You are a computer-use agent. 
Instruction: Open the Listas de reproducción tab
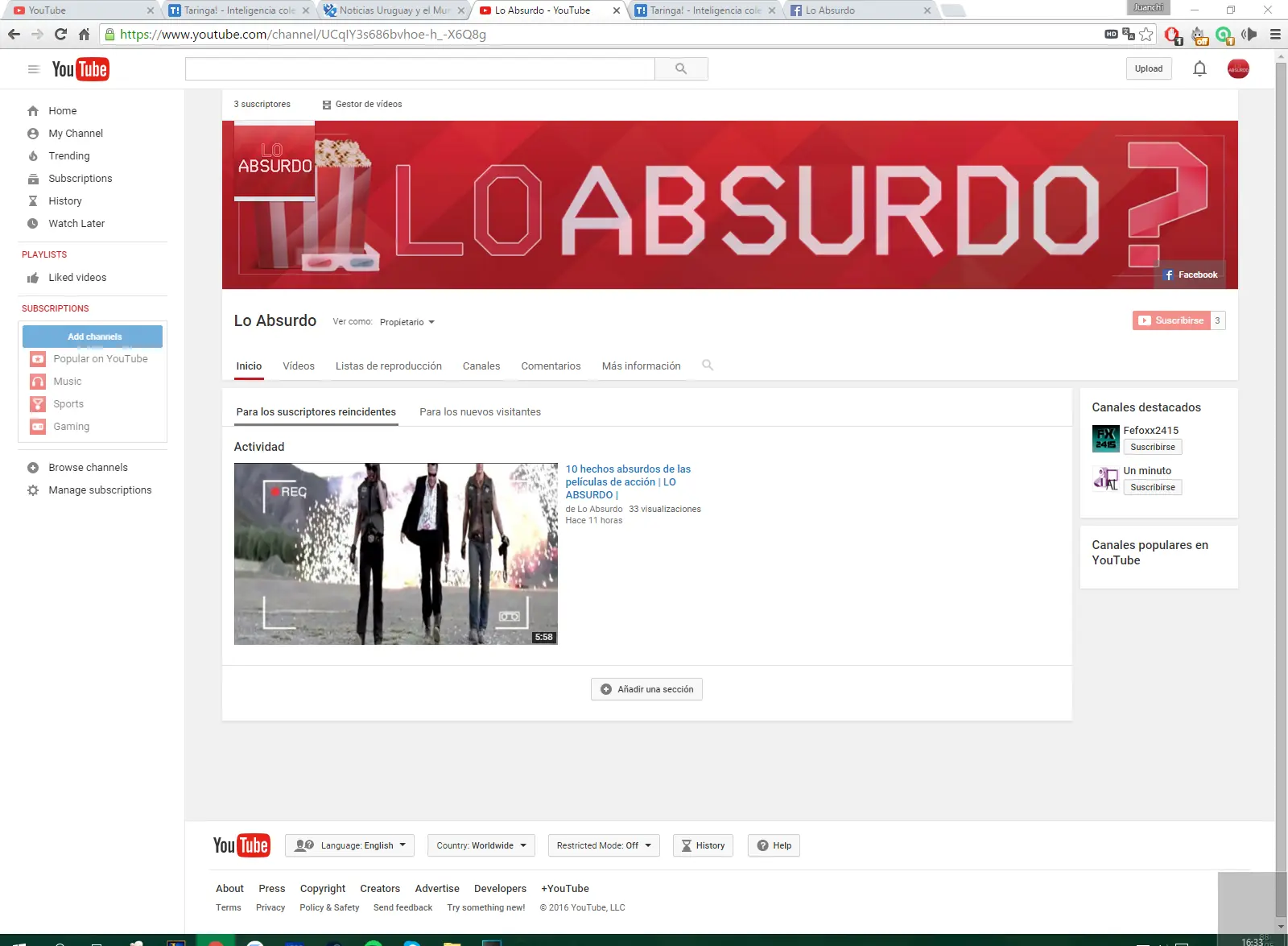pos(389,366)
